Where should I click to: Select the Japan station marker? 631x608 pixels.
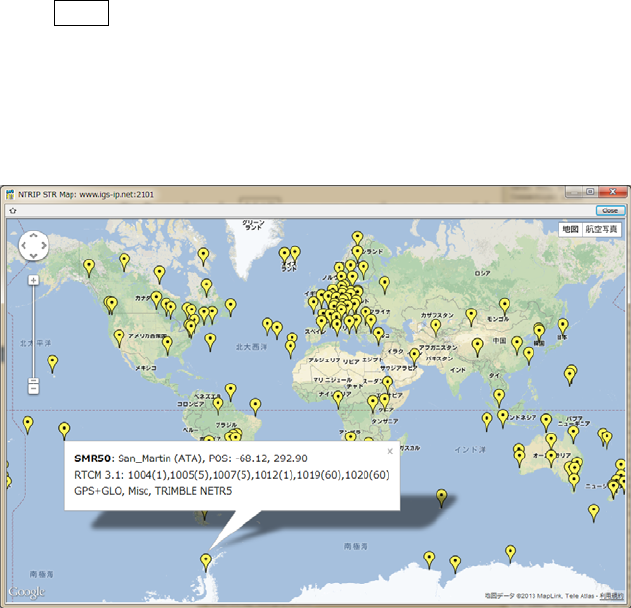point(563,326)
